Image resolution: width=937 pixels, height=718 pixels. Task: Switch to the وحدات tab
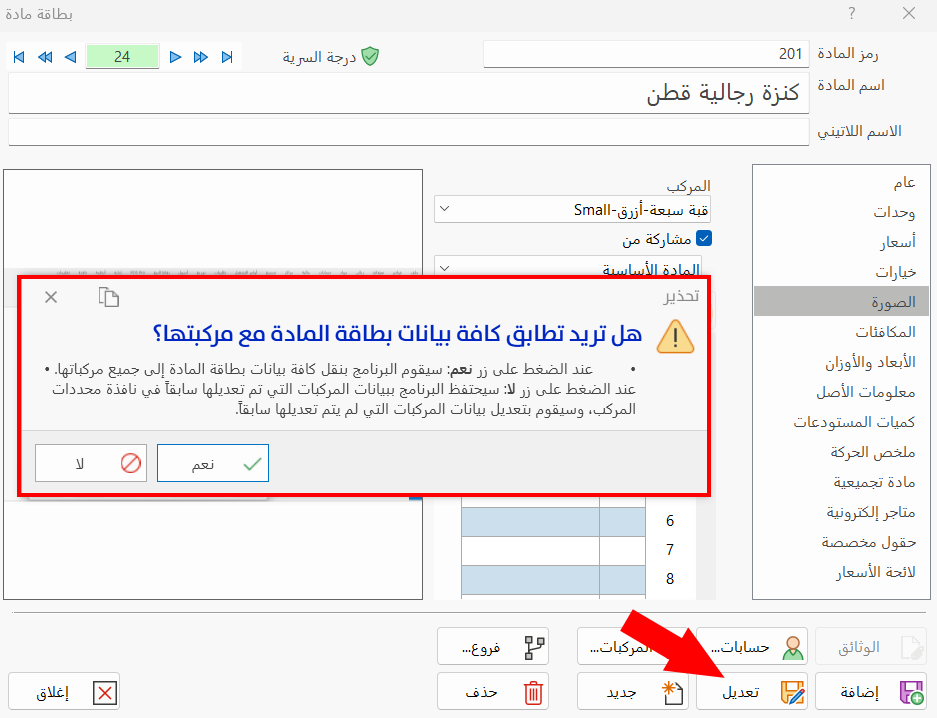pyautogui.click(x=841, y=211)
